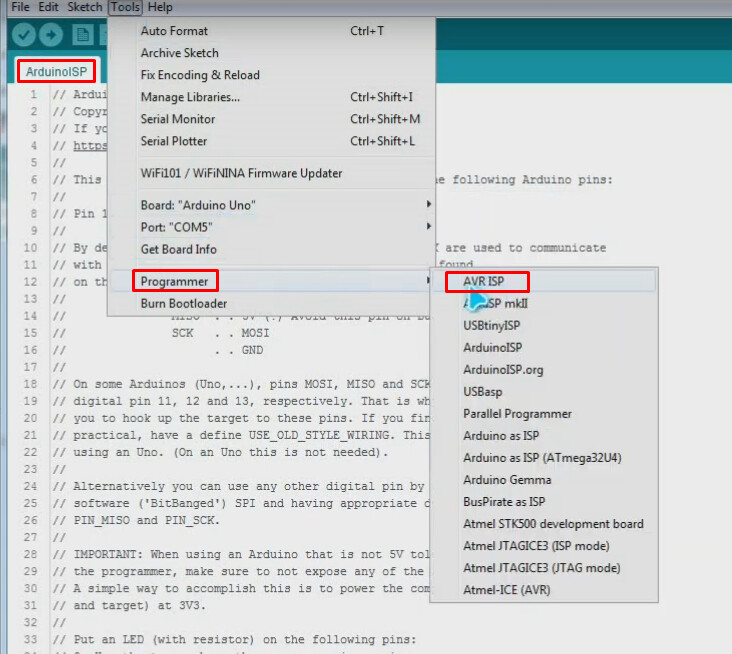Screen dimensions: 732x654
Task: Select Arduino as ISP programmer
Action: (544, 436)
